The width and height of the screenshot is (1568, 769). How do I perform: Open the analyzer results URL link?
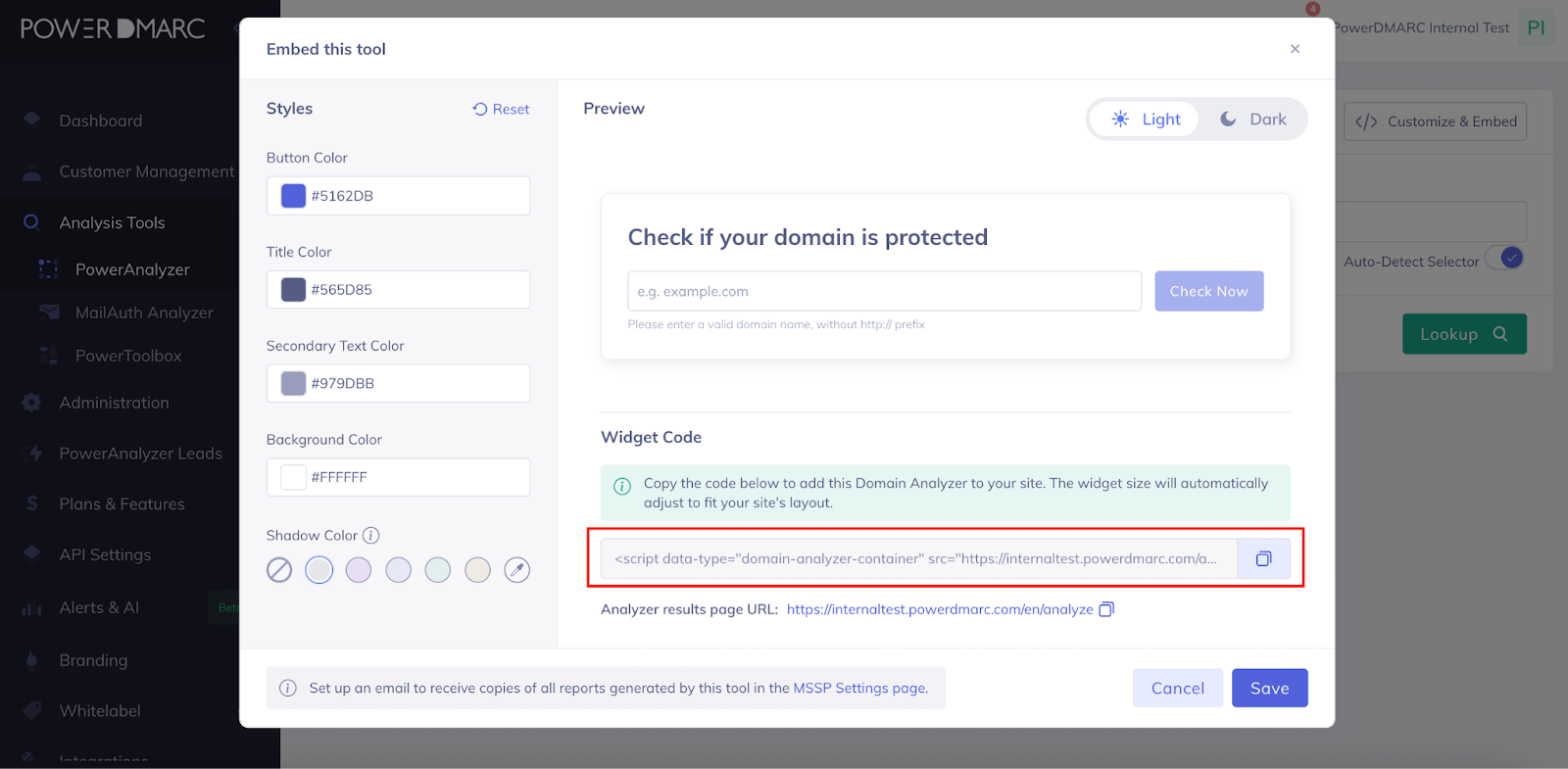(940, 609)
